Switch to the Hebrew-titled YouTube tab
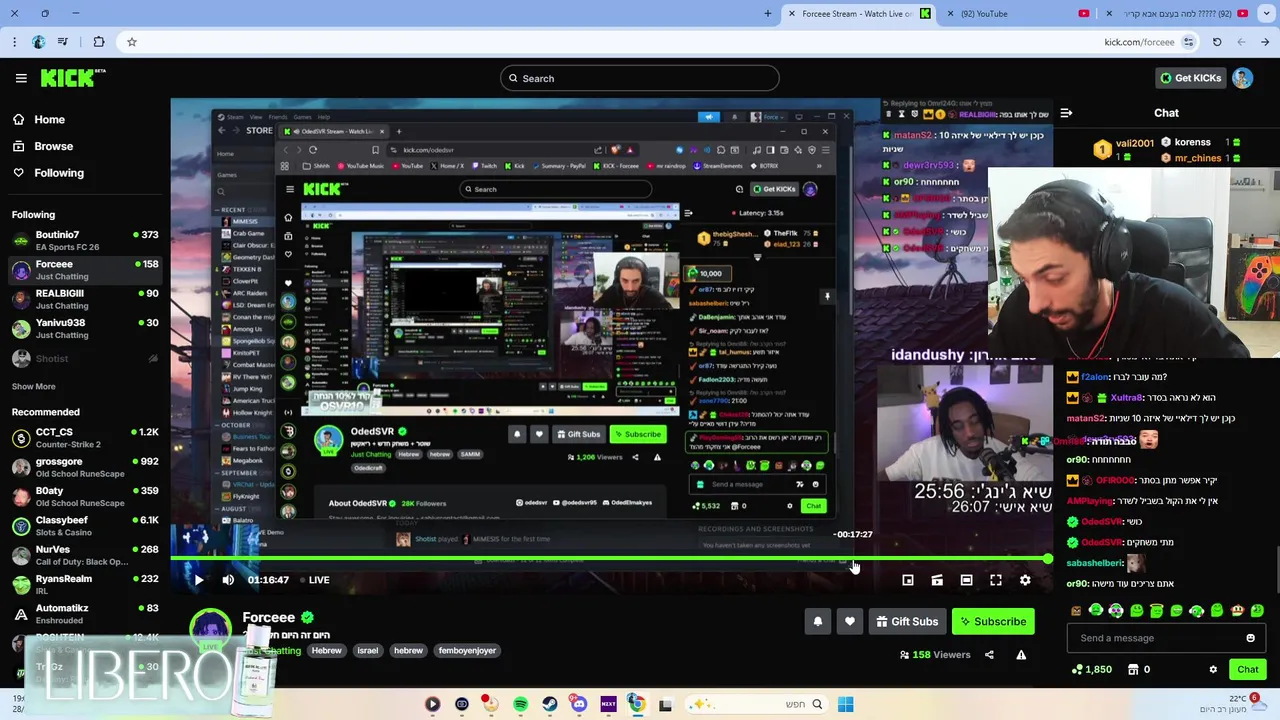 point(1180,13)
